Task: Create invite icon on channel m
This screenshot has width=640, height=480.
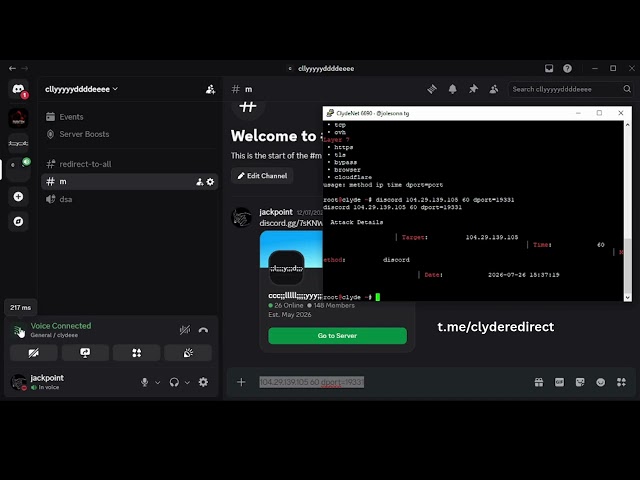Action: pyautogui.click(x=200, y=182)
